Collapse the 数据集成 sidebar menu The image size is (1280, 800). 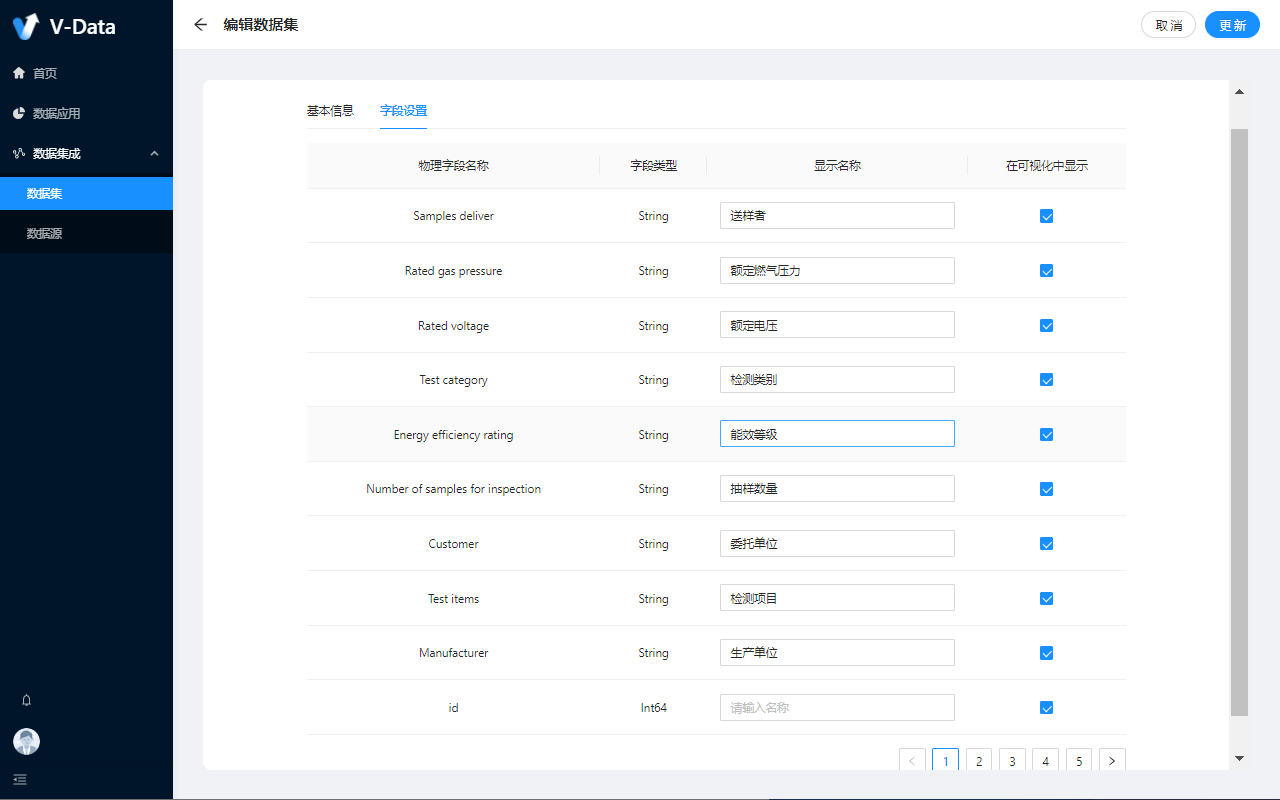[154, 153]
